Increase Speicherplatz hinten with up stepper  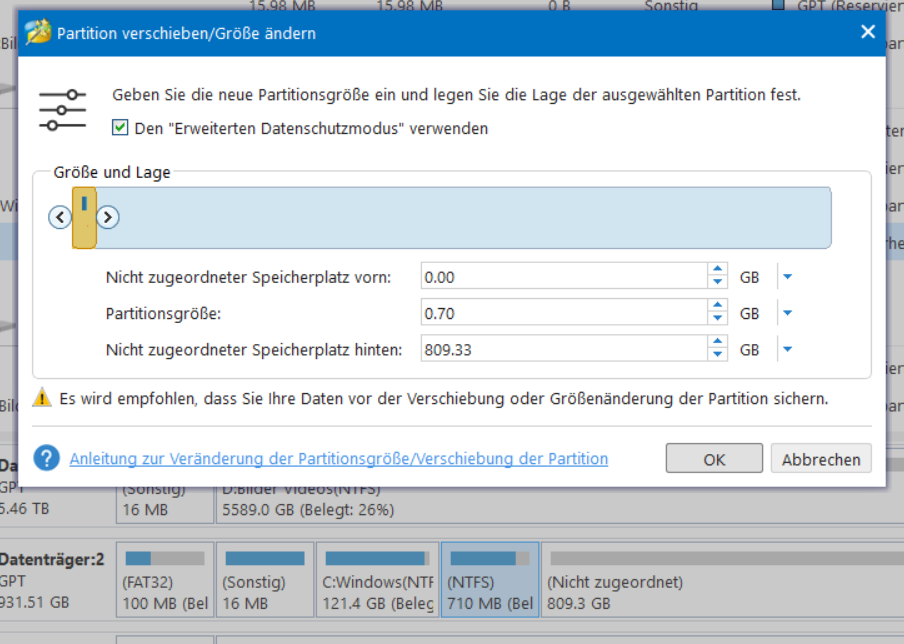point(717,342)
